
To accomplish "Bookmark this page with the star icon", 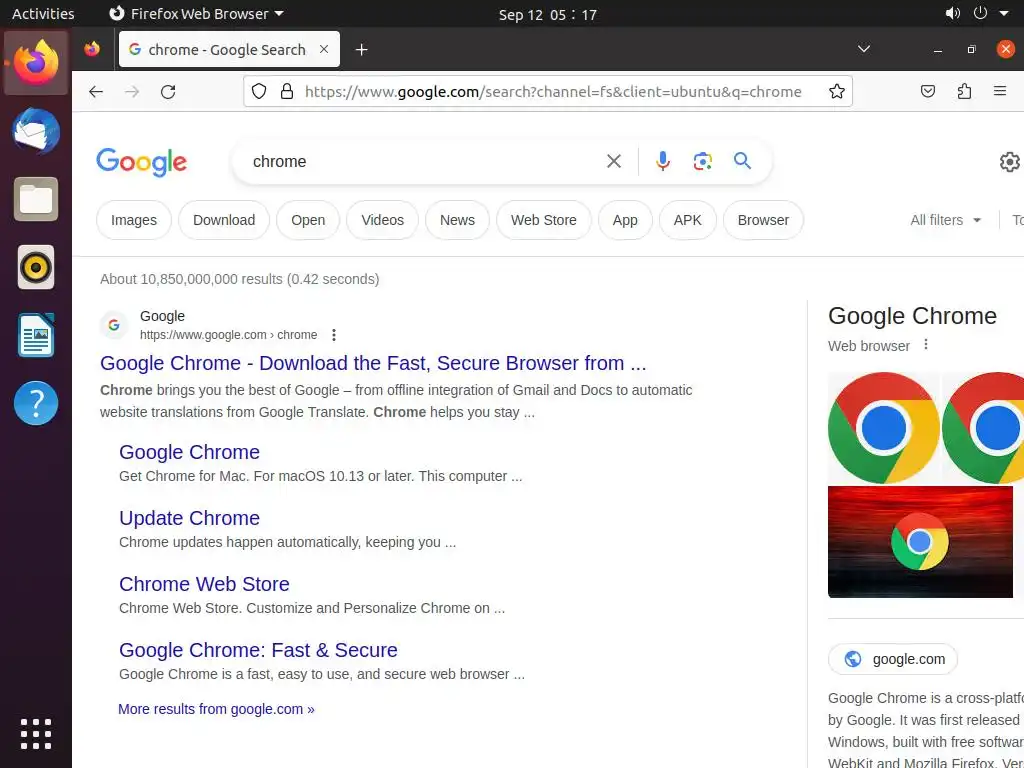I will click(x=837, y=91).
